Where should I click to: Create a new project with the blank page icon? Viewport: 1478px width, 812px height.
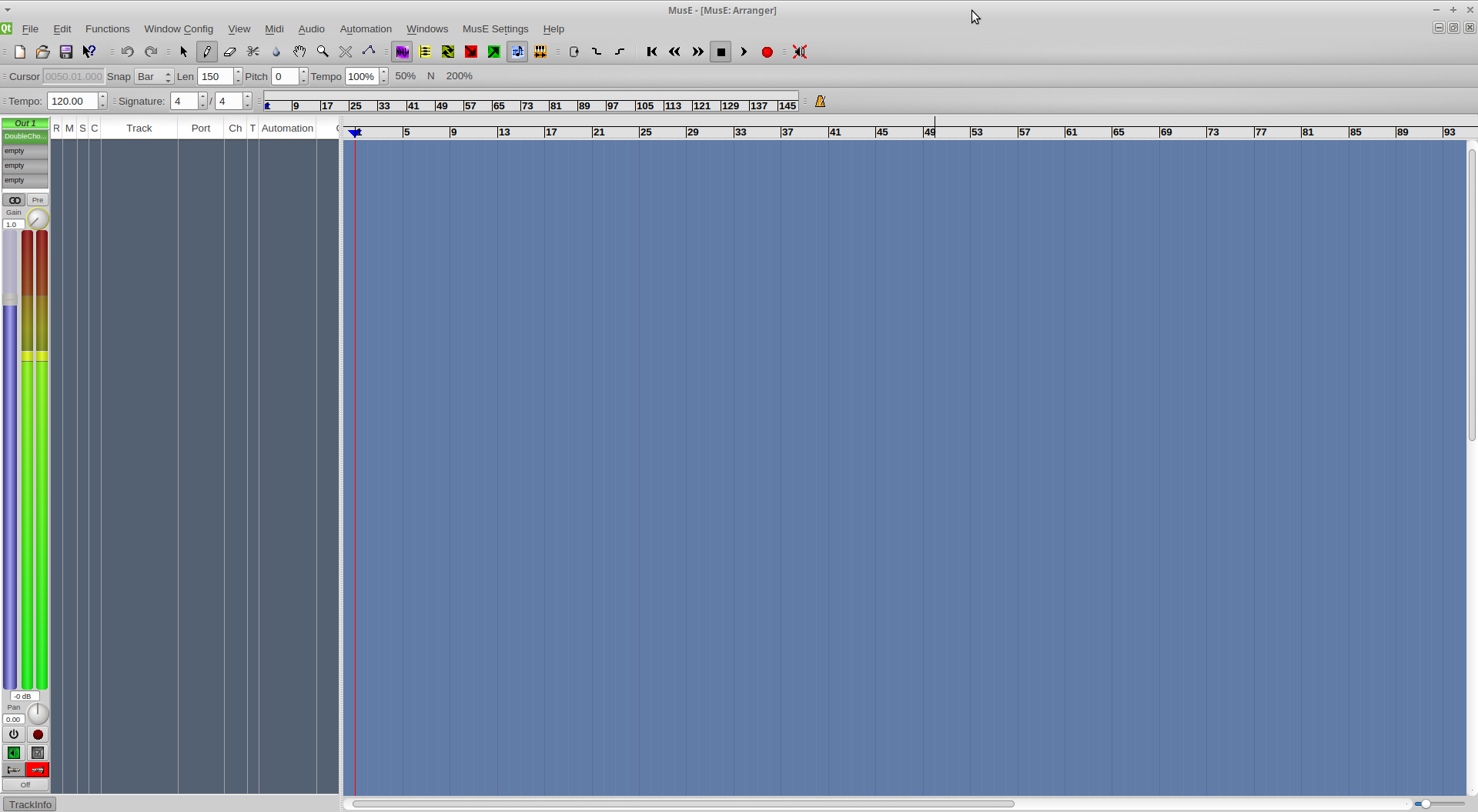pos(20,52)
